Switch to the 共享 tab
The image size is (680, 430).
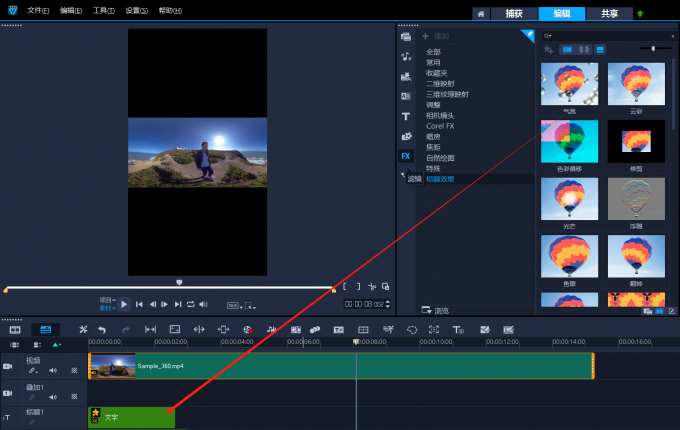608,14
